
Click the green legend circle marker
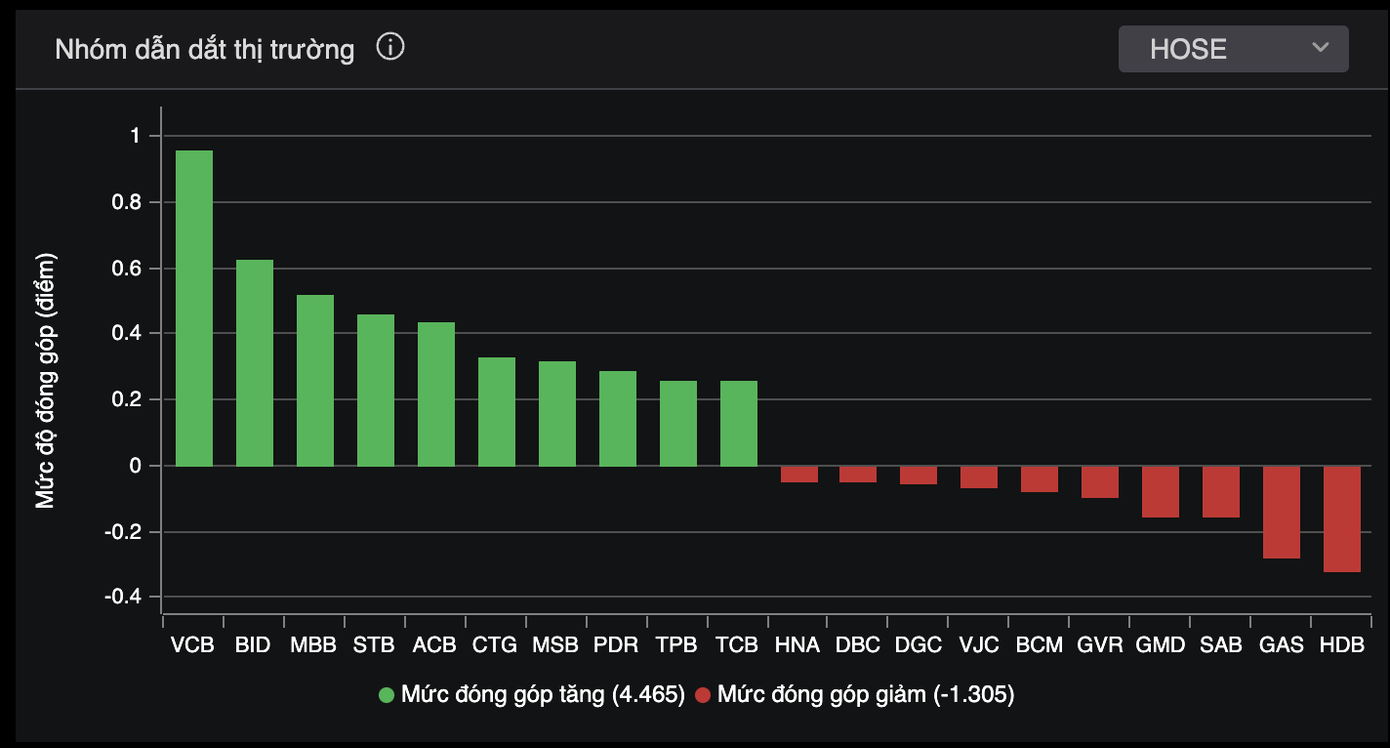pyautogui.click(x=386, y=695)
